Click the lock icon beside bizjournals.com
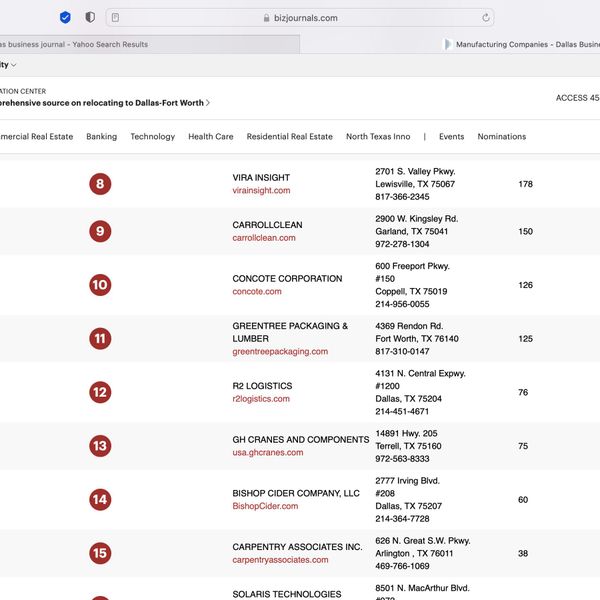This screenshot has width=600, height=600. pyautogui.click(x=265, y=18)
